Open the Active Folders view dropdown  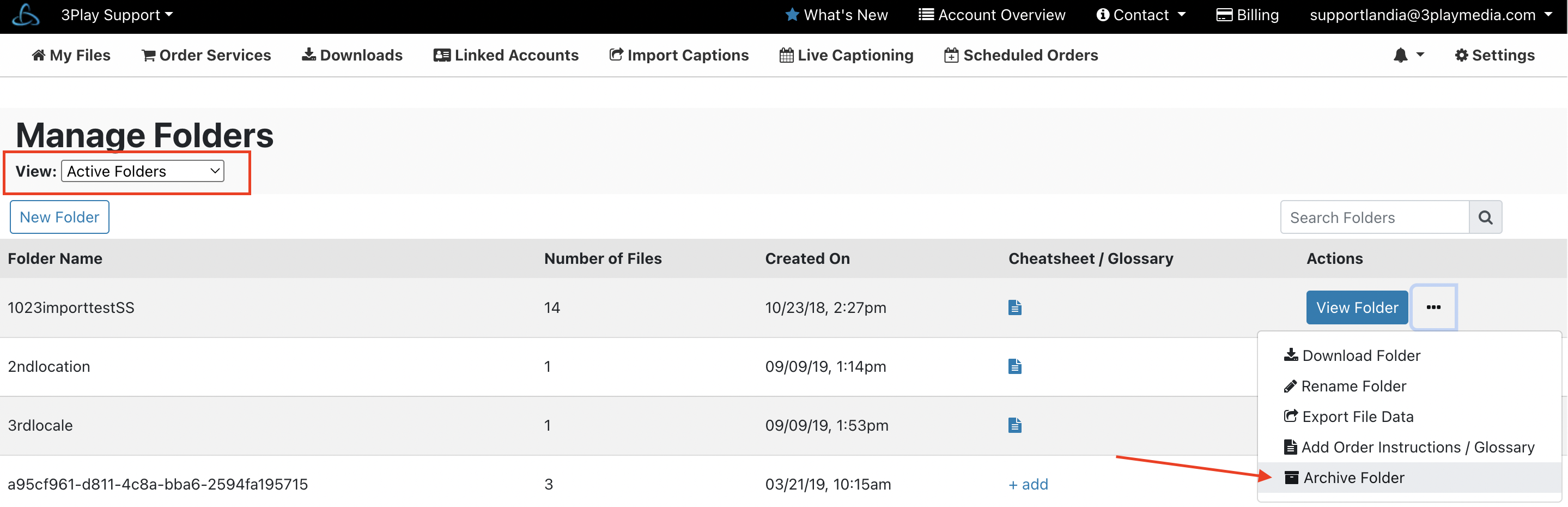[x=142, y=171]
